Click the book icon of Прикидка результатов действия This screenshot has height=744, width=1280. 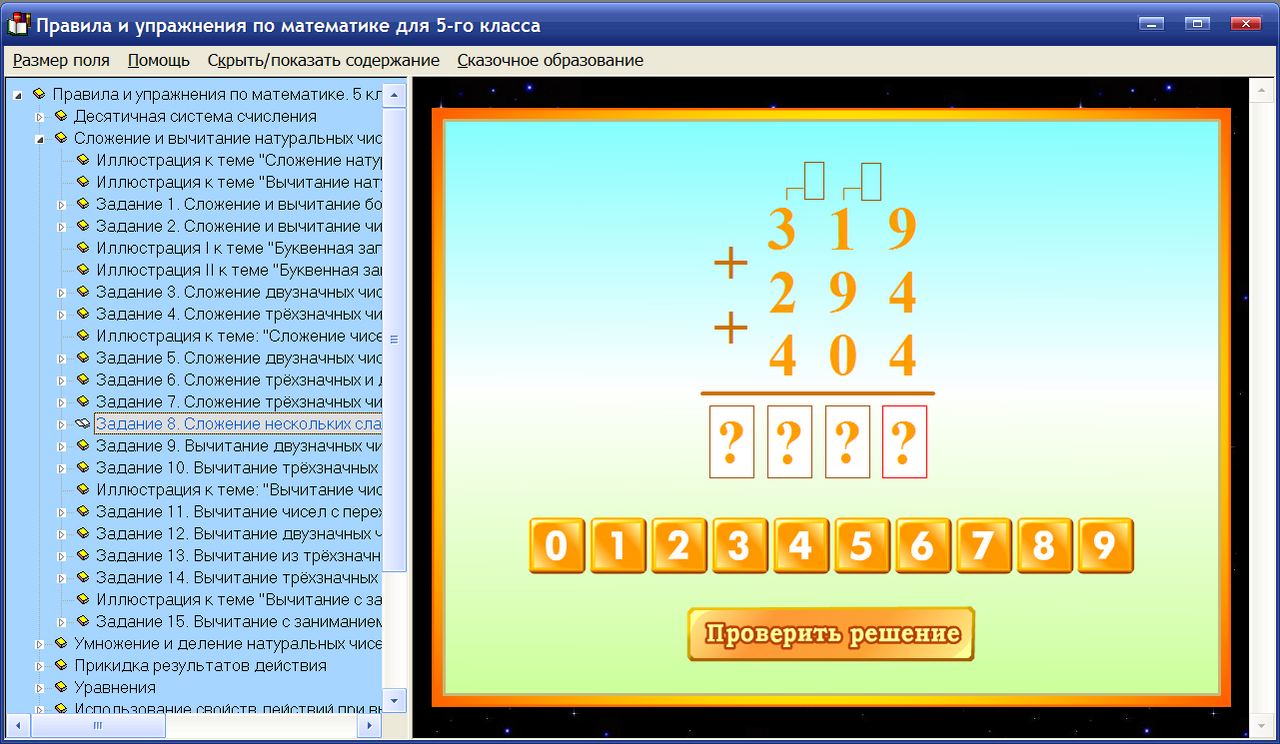61,666
